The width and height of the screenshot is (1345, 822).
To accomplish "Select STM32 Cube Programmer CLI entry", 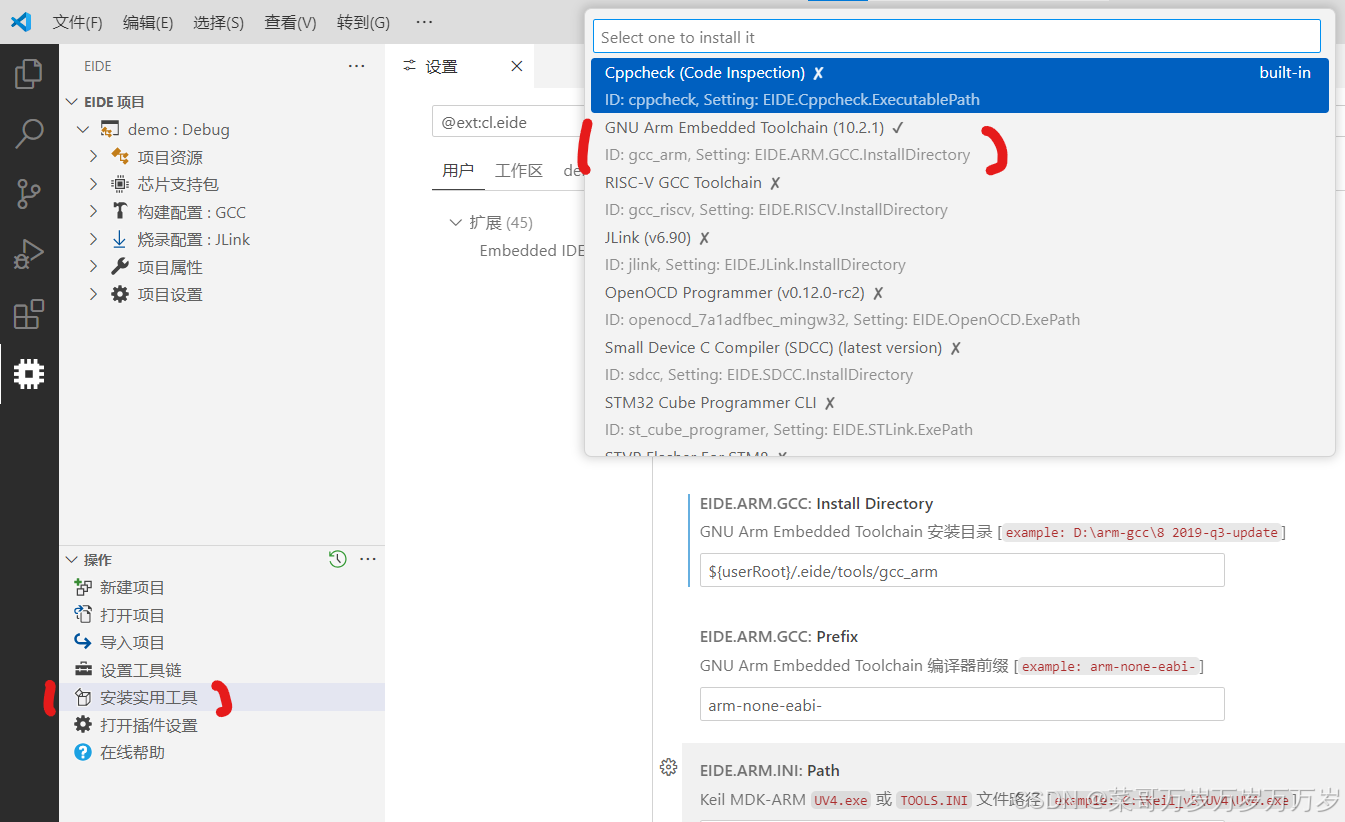I will tap(960, 416).
